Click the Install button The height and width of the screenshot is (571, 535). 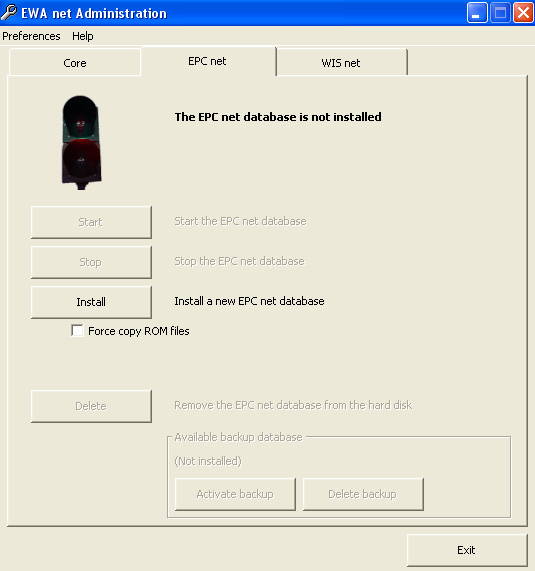(x=91, y=302)
